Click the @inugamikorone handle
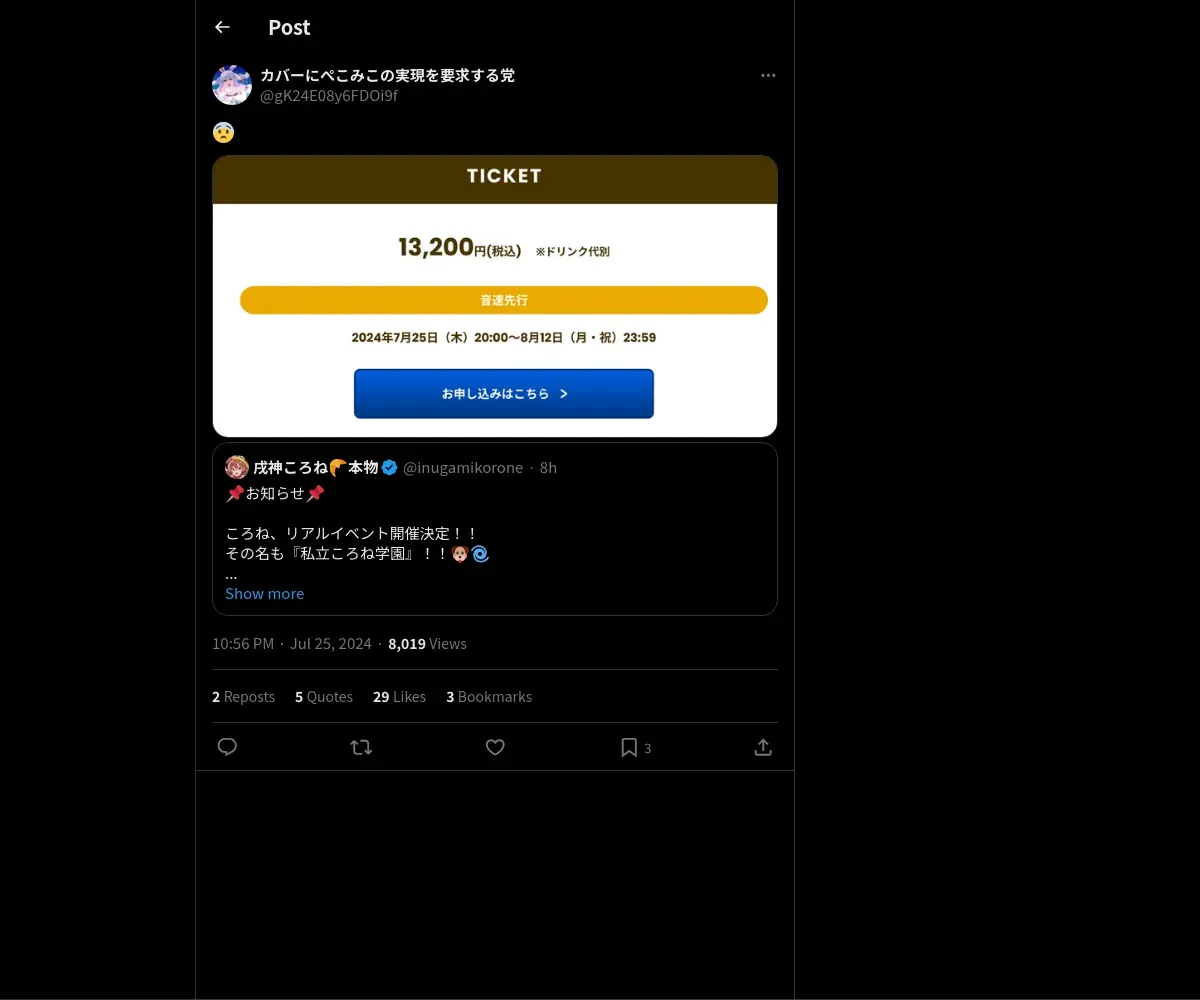This screenshot has width=1200, height=1000. click(463, 468)
